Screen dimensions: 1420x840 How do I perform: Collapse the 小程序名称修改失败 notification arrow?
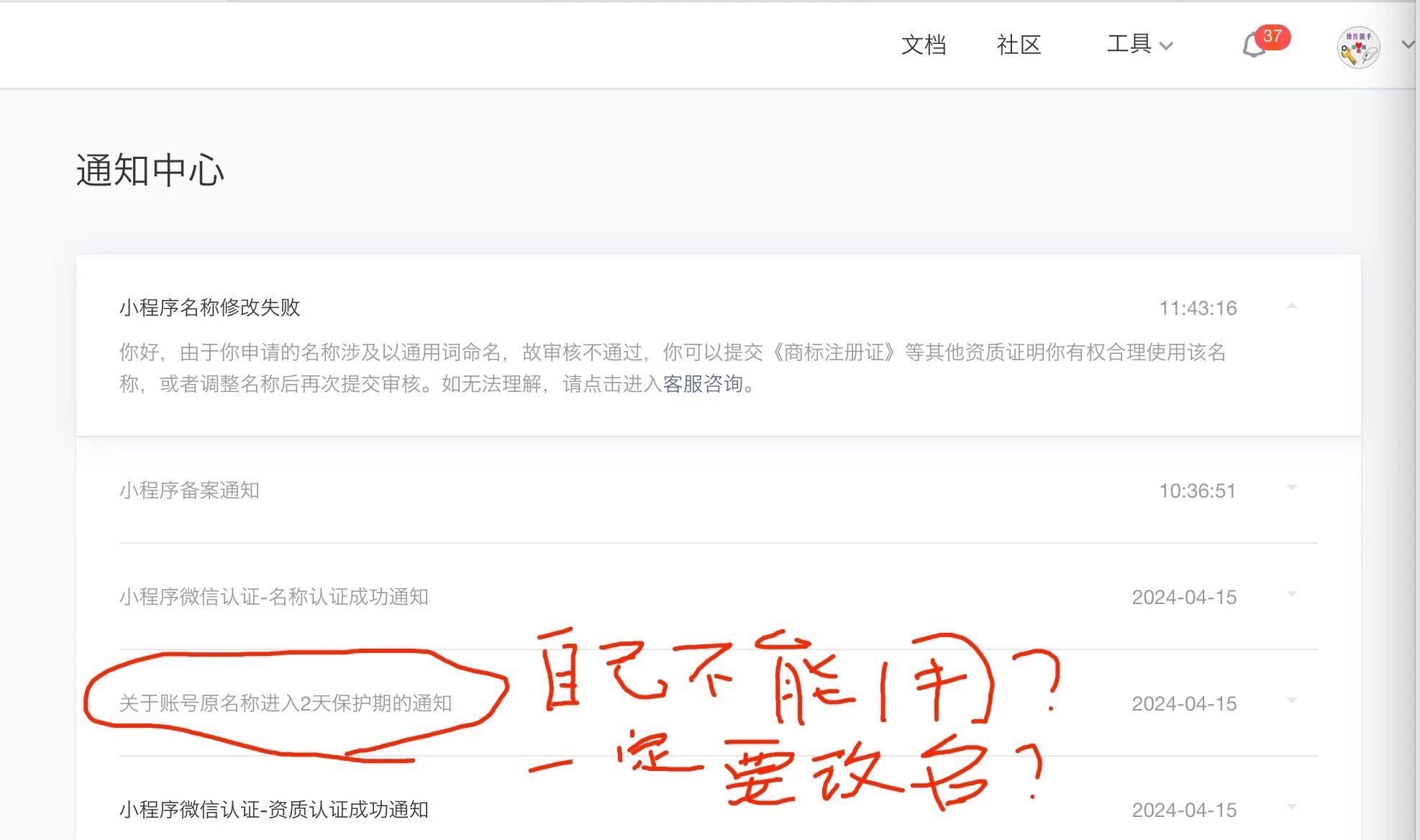click(1292, 306)
